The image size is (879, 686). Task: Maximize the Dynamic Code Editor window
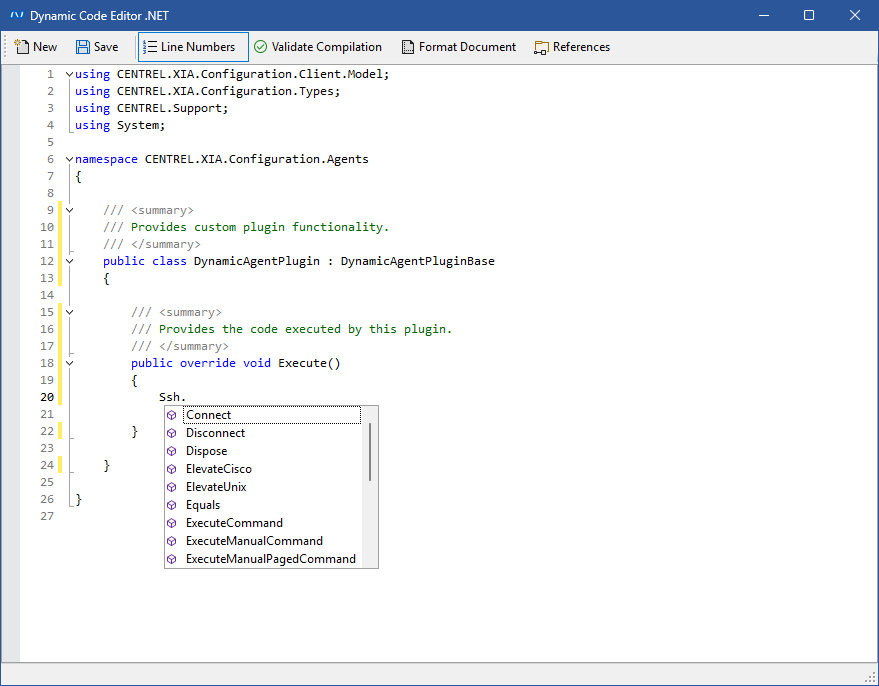click(x=809, y=15)
